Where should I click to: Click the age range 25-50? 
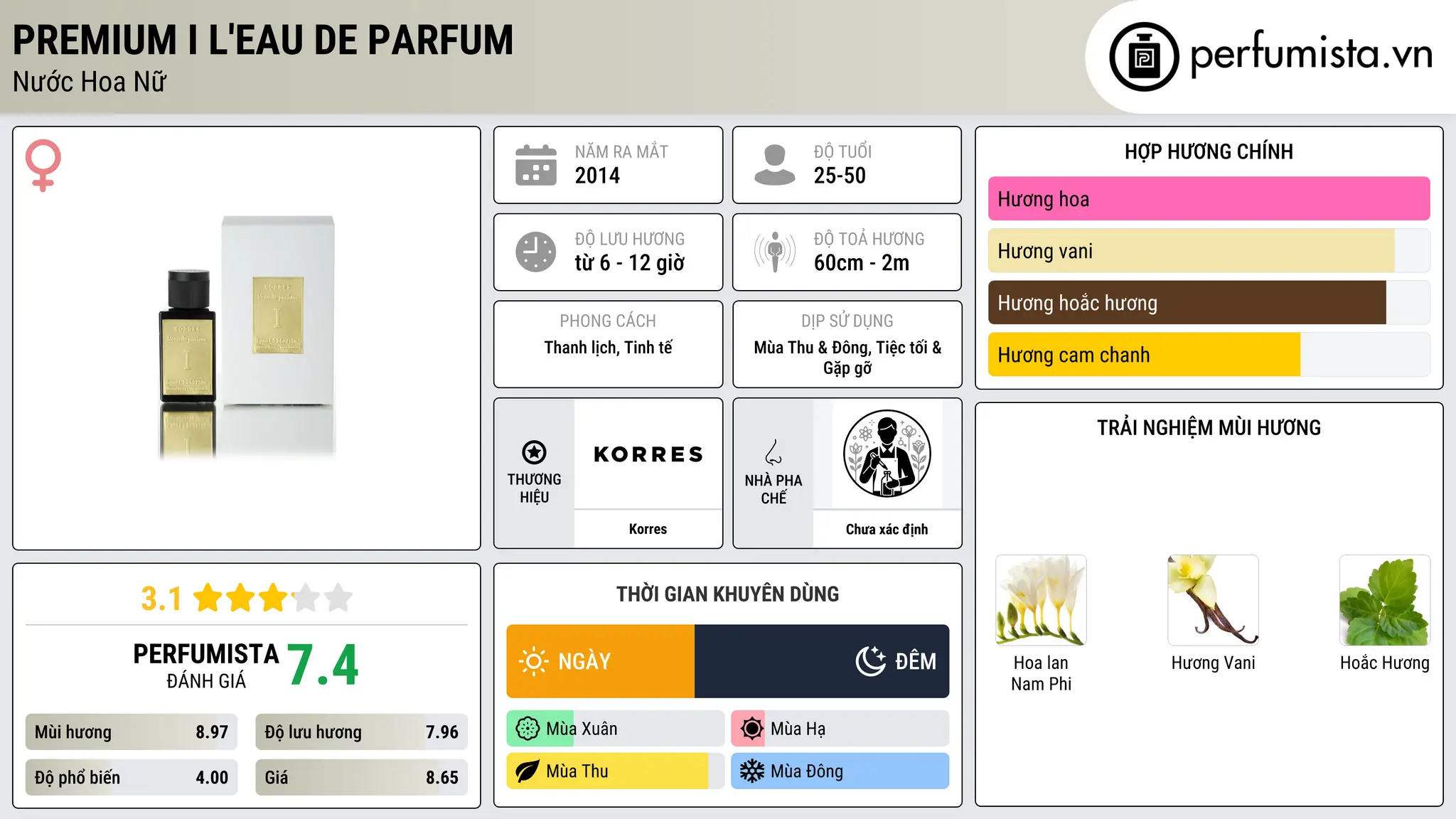pos(840,176)
